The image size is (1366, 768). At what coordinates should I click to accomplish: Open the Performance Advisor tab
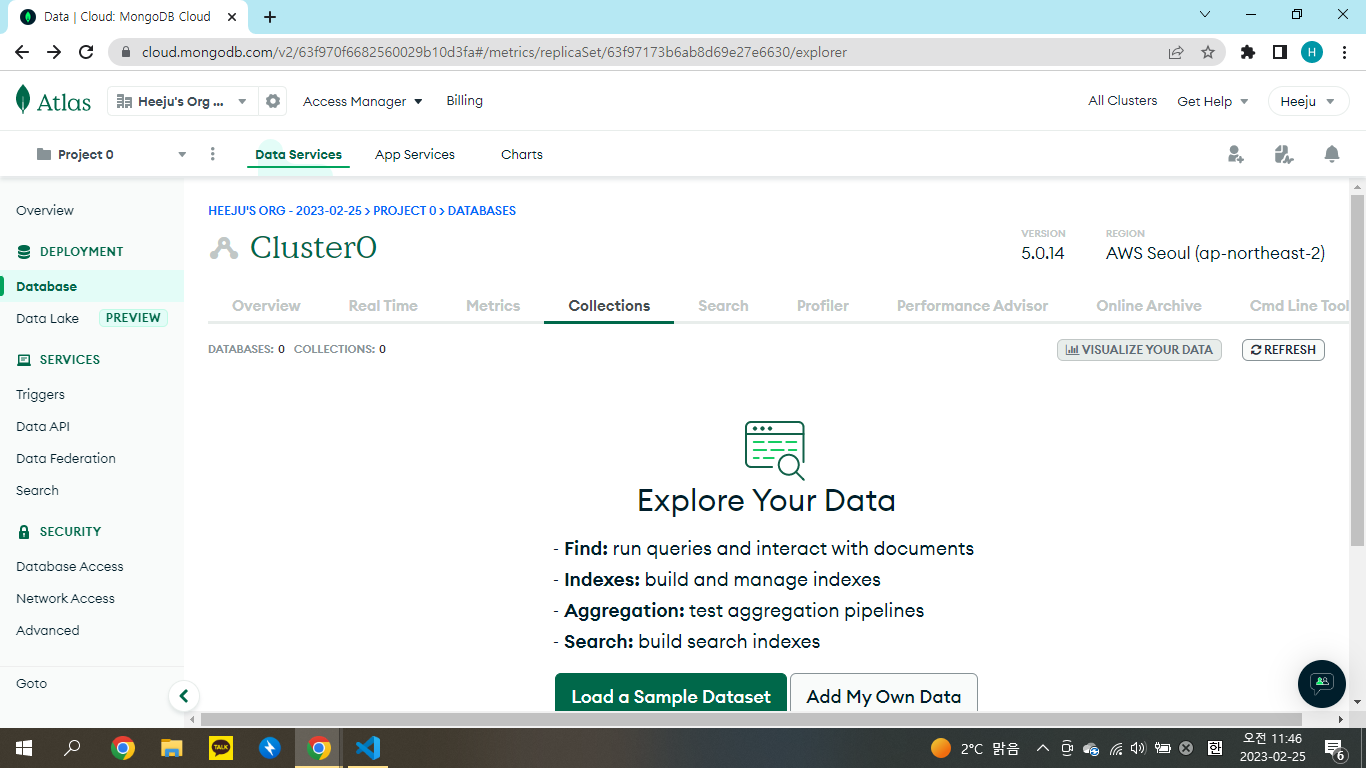[972, 306]
